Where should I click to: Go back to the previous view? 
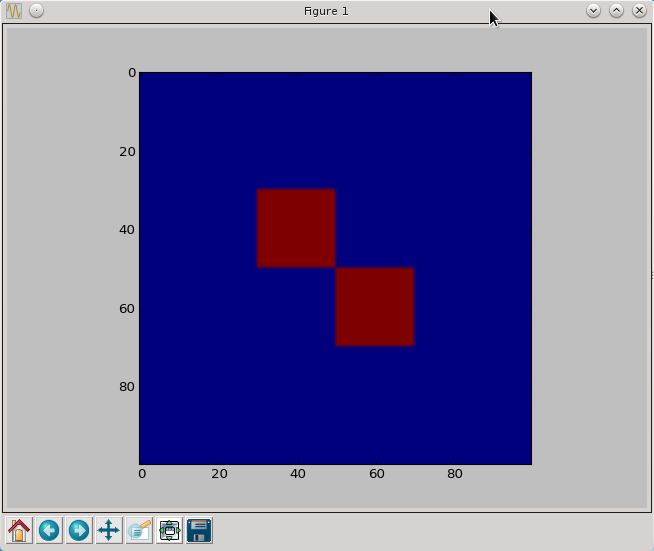point(49,530)
